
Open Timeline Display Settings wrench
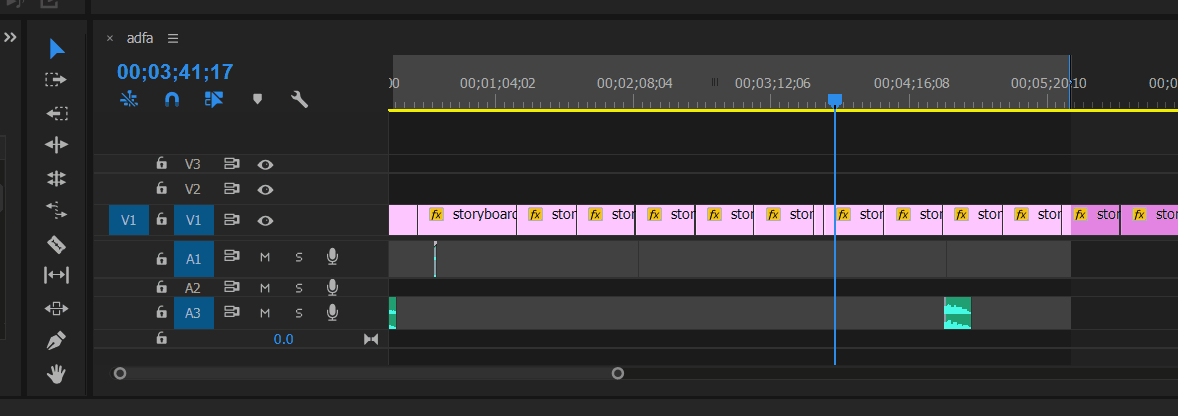point(300,99)
